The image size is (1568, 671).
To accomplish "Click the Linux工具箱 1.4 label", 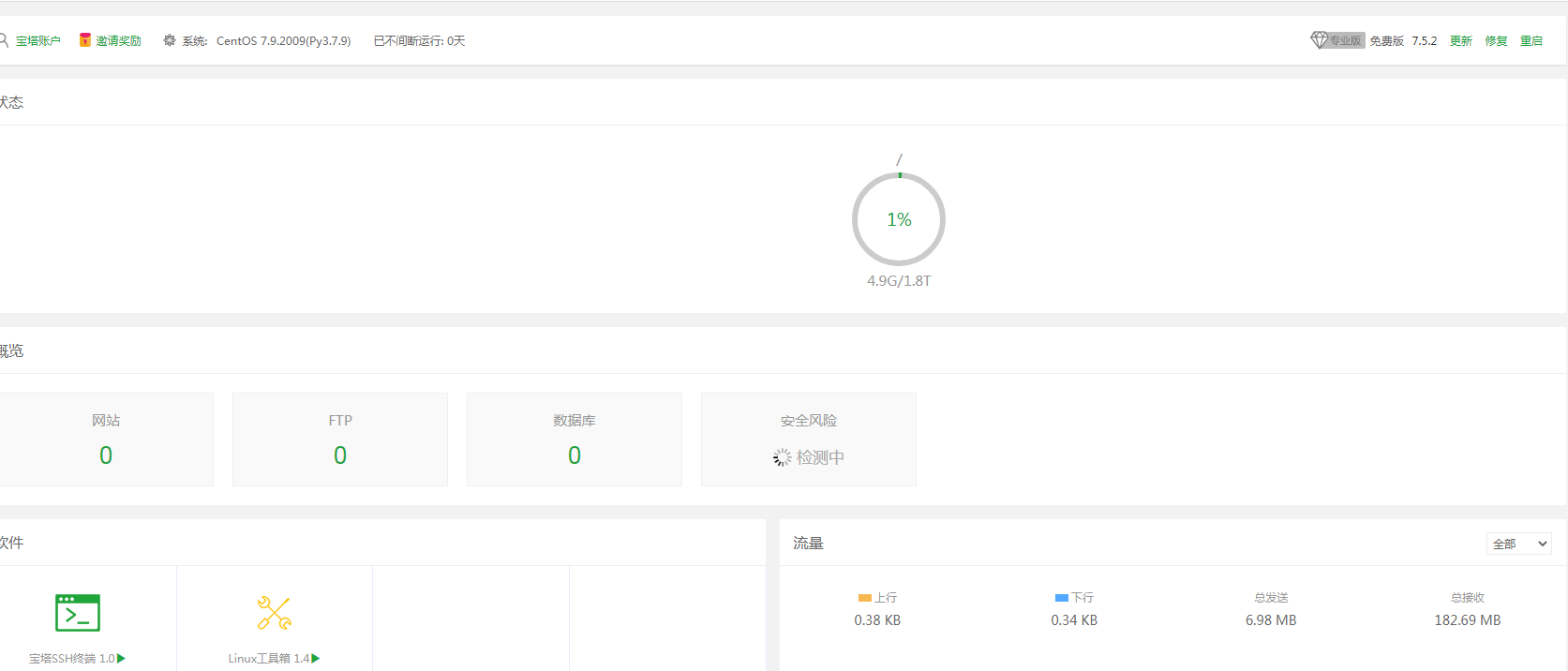I will [x=269, y=659].
